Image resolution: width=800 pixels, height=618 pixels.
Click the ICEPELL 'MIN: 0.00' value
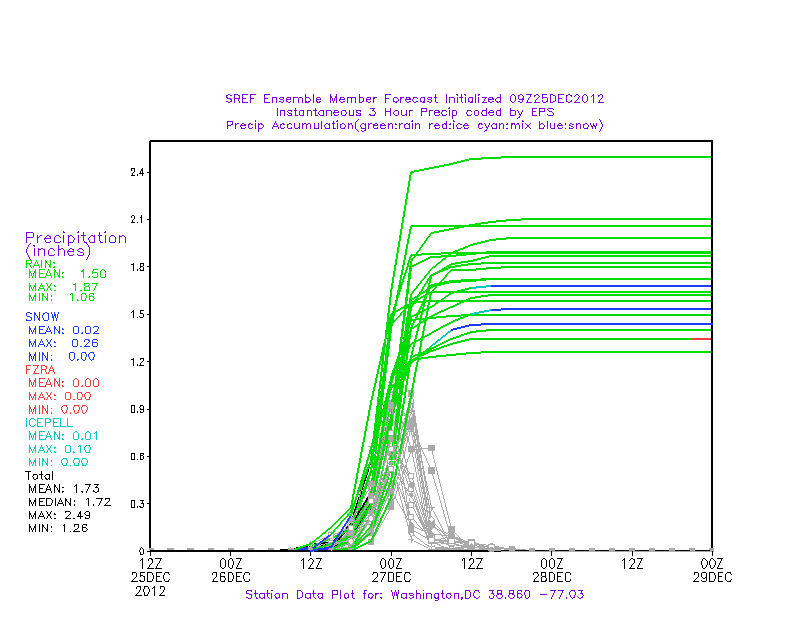tap(58, 462)
